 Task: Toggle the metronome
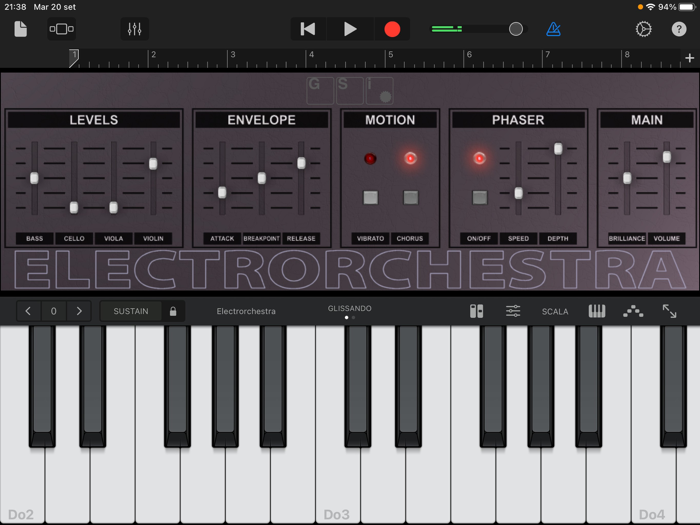(554, 29)
